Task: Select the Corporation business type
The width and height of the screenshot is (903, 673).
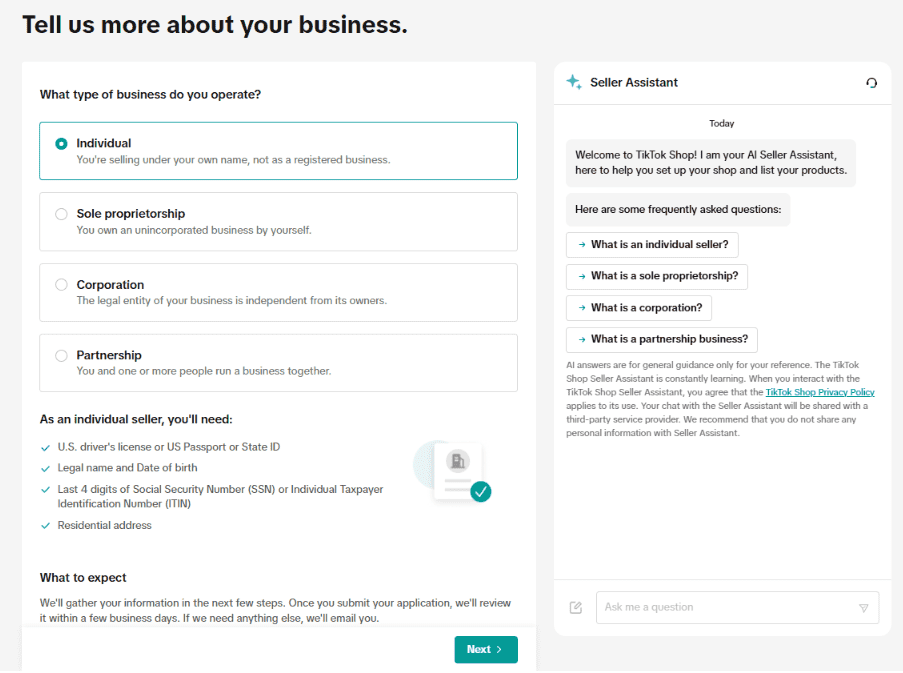Action: point(61,283)
